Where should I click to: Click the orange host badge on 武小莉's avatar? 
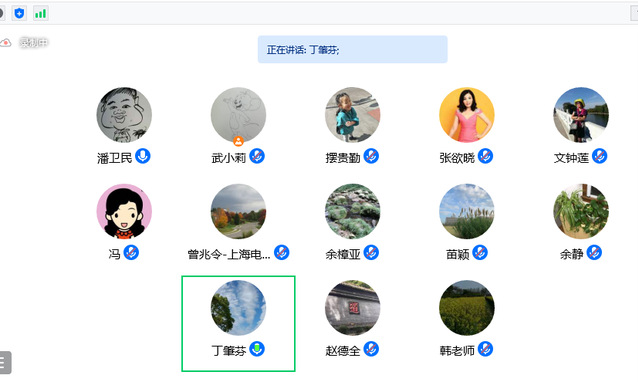click(x=238, y=141)
